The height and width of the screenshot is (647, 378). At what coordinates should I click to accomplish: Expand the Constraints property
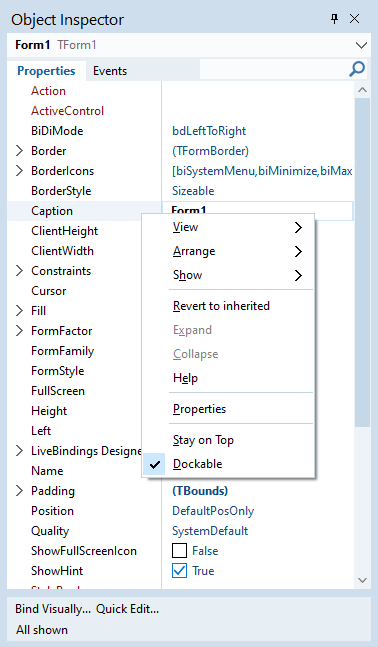click(19, 271)
